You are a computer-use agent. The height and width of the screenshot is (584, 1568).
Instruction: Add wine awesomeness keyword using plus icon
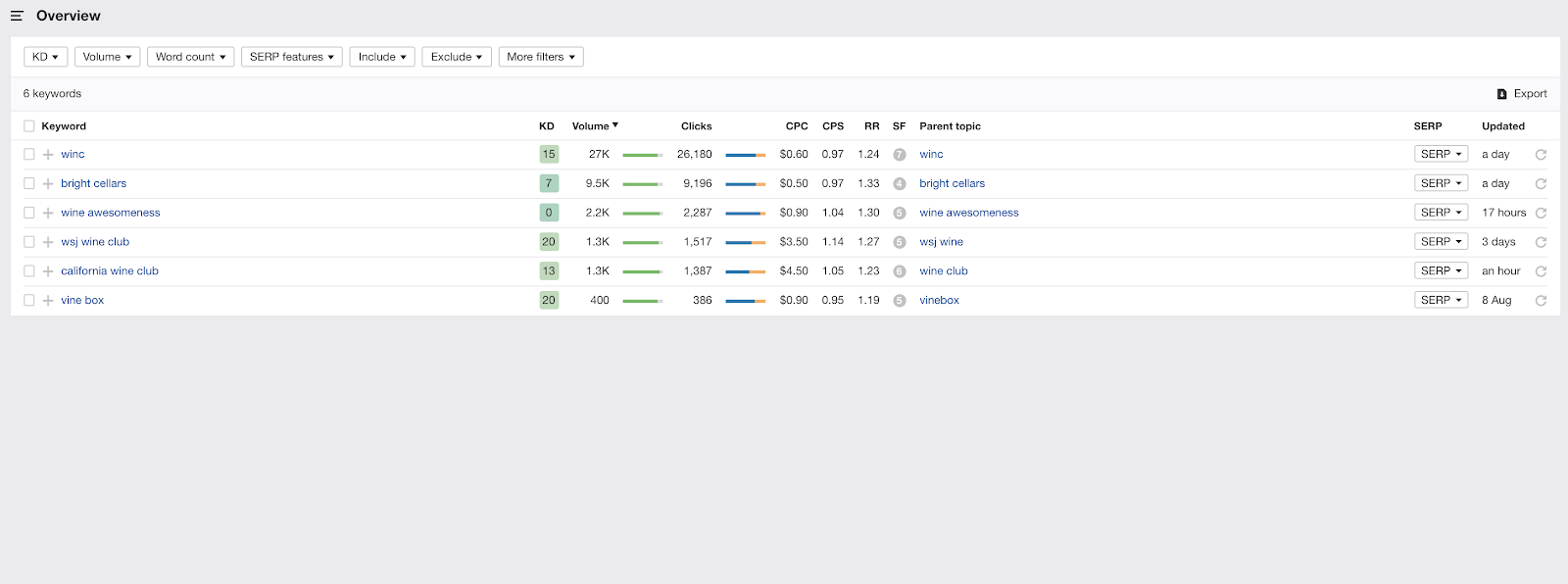tap(48, 213)
